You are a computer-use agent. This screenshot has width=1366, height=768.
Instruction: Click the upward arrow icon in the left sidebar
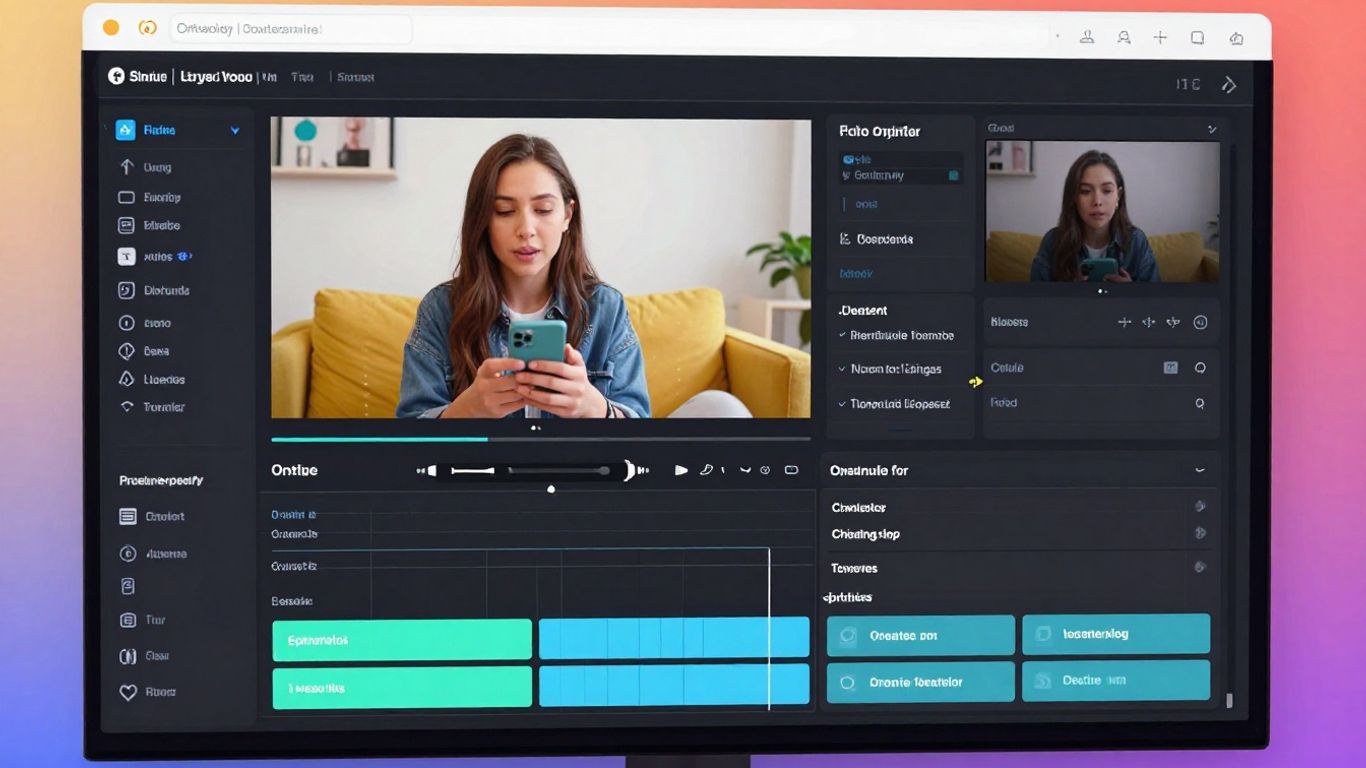point(126,167)
